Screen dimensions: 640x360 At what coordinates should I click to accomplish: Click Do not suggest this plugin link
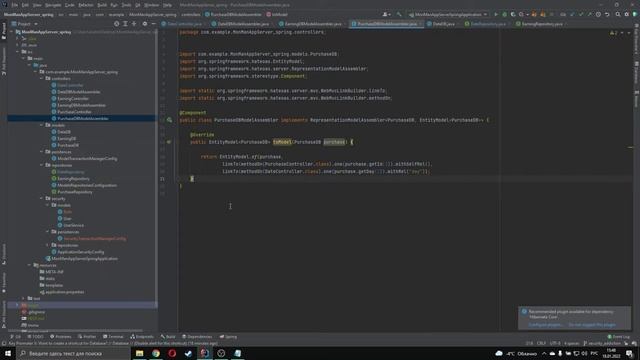tap(592, 325)
